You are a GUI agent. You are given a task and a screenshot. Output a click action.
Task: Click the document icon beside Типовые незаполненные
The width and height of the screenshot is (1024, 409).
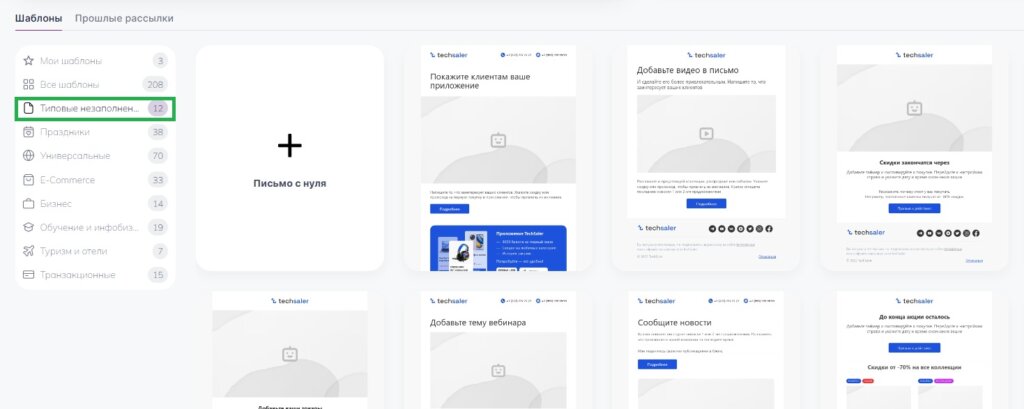(28, 108)
